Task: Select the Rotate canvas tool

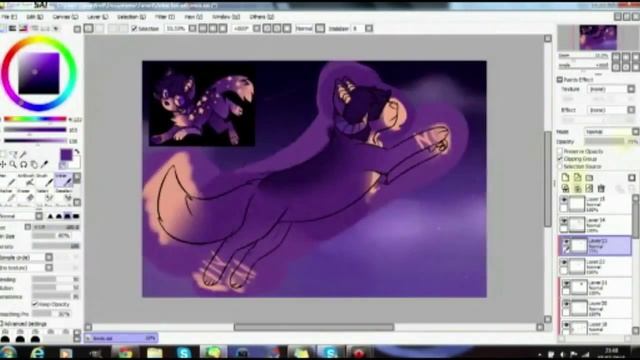Action: point(24,164)
